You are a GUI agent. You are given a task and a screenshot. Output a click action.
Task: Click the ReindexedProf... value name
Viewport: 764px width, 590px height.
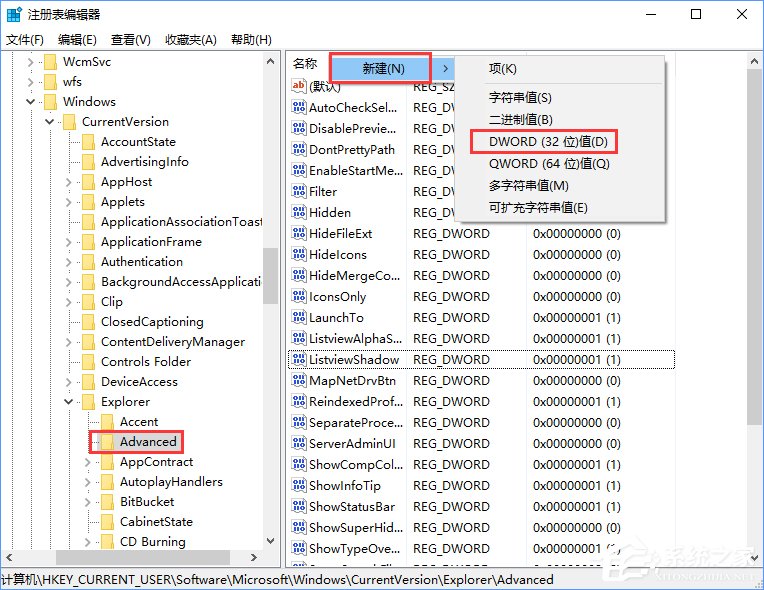pos(356,401)
